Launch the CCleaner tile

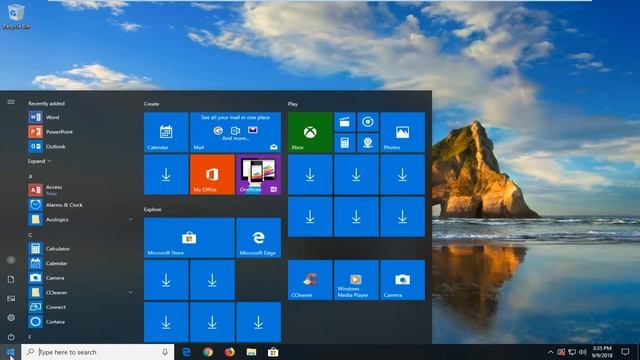pos(310,280)
